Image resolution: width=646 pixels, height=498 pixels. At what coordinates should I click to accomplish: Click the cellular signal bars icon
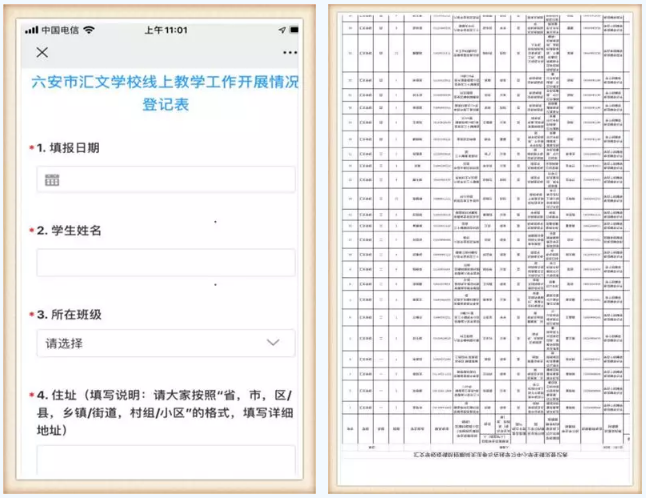pos(31,30)
